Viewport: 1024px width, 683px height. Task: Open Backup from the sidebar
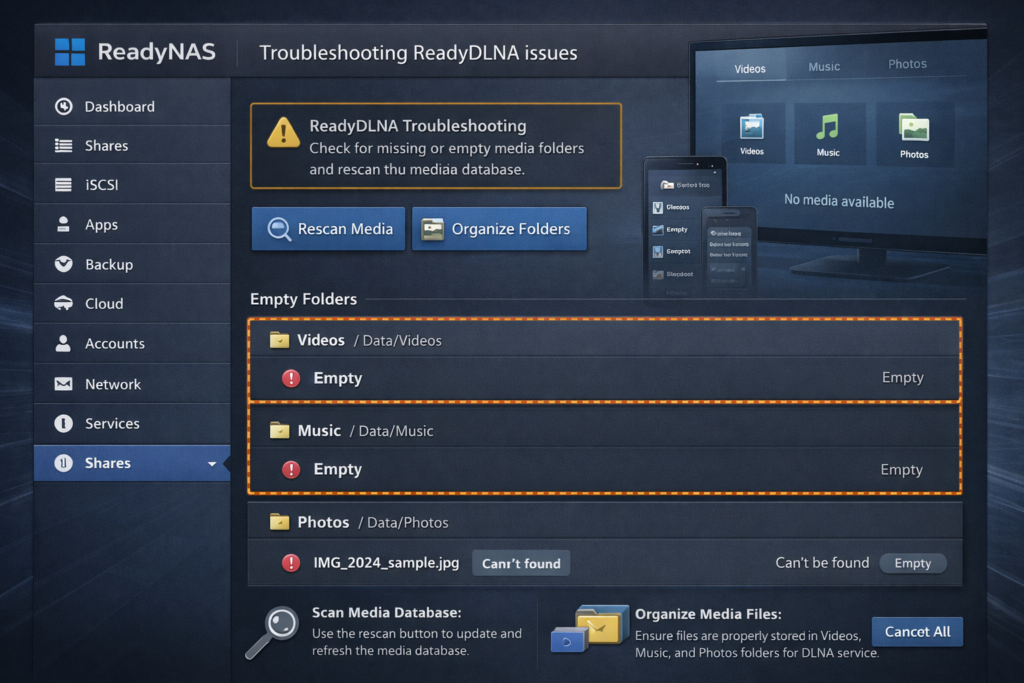click(x=108, y=264)
